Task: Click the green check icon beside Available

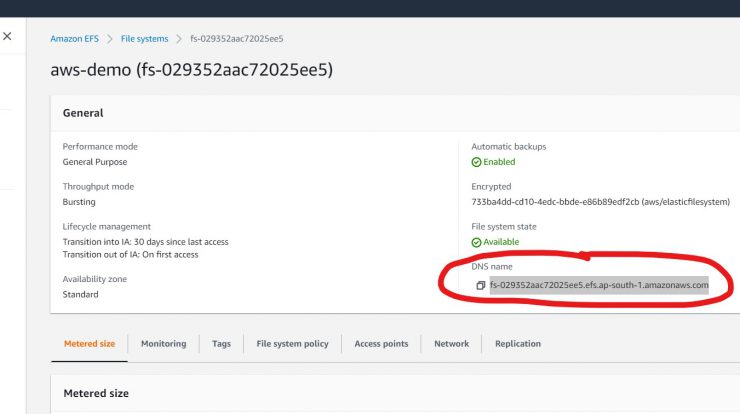Action: click(476, 242)
